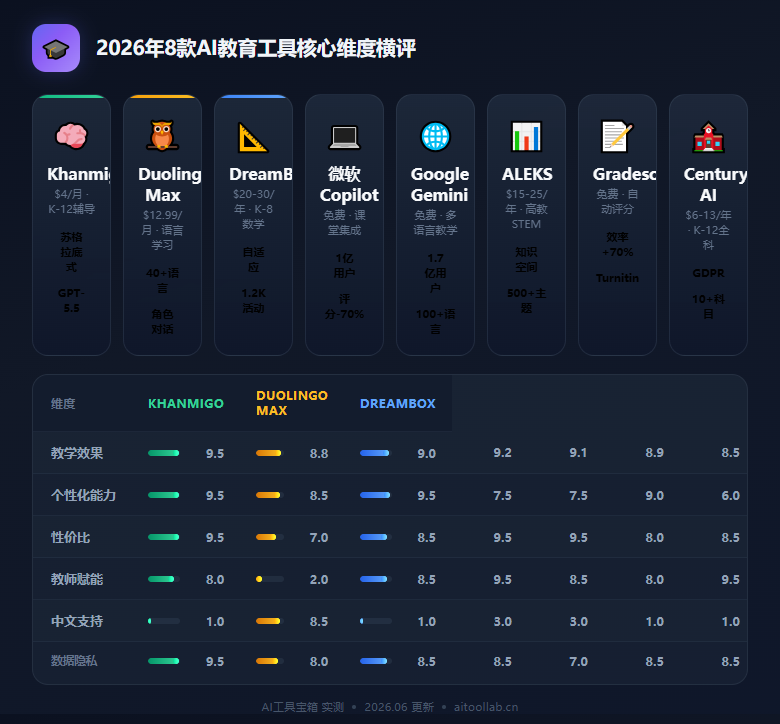Click last-column score 6.0 in 个性化能力 row

pyautogui.click(x=730, y=496)
